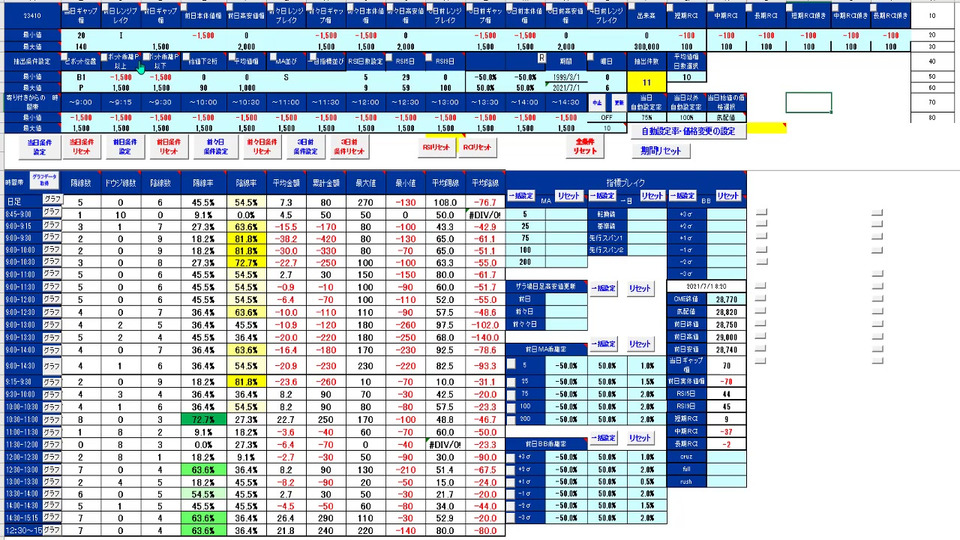Open グラフ for the 8:45-9:00 row
Image resolution: width=960 pixels, height=540 pixels.
[x=51, y=212]
